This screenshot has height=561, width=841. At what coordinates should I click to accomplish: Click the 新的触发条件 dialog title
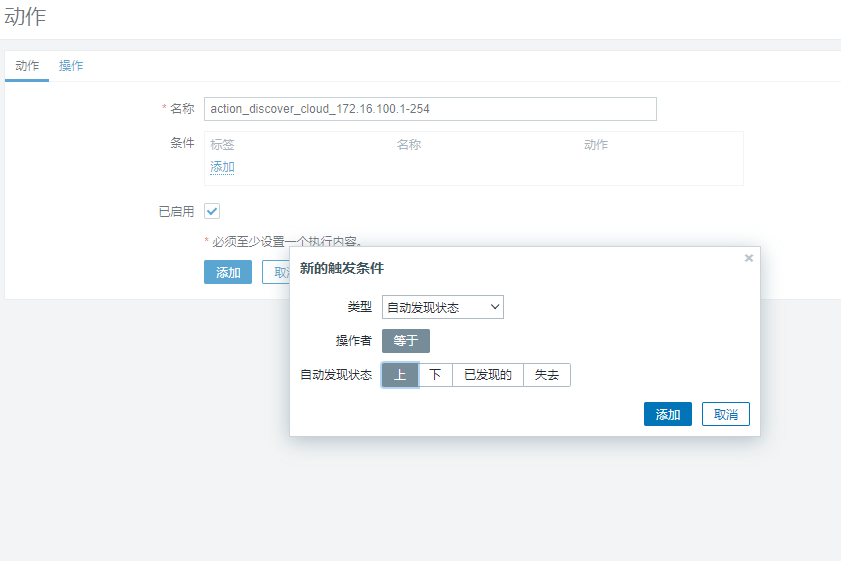[x=342, y=268]
